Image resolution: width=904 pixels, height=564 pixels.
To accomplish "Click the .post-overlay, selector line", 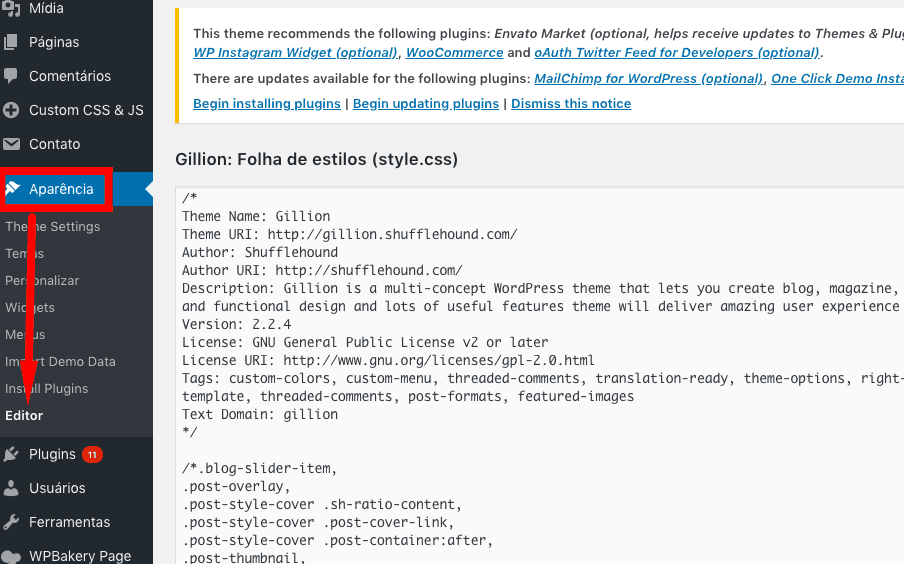I will point(236,486).
